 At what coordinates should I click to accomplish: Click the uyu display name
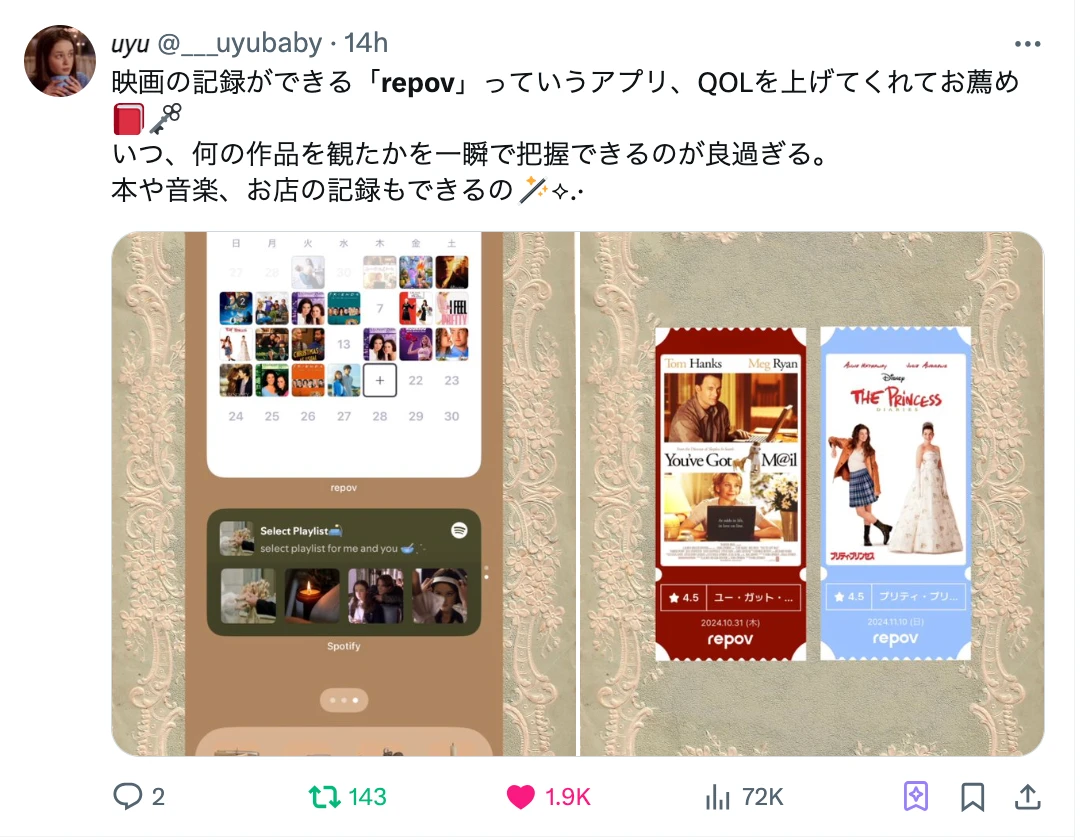130,44
